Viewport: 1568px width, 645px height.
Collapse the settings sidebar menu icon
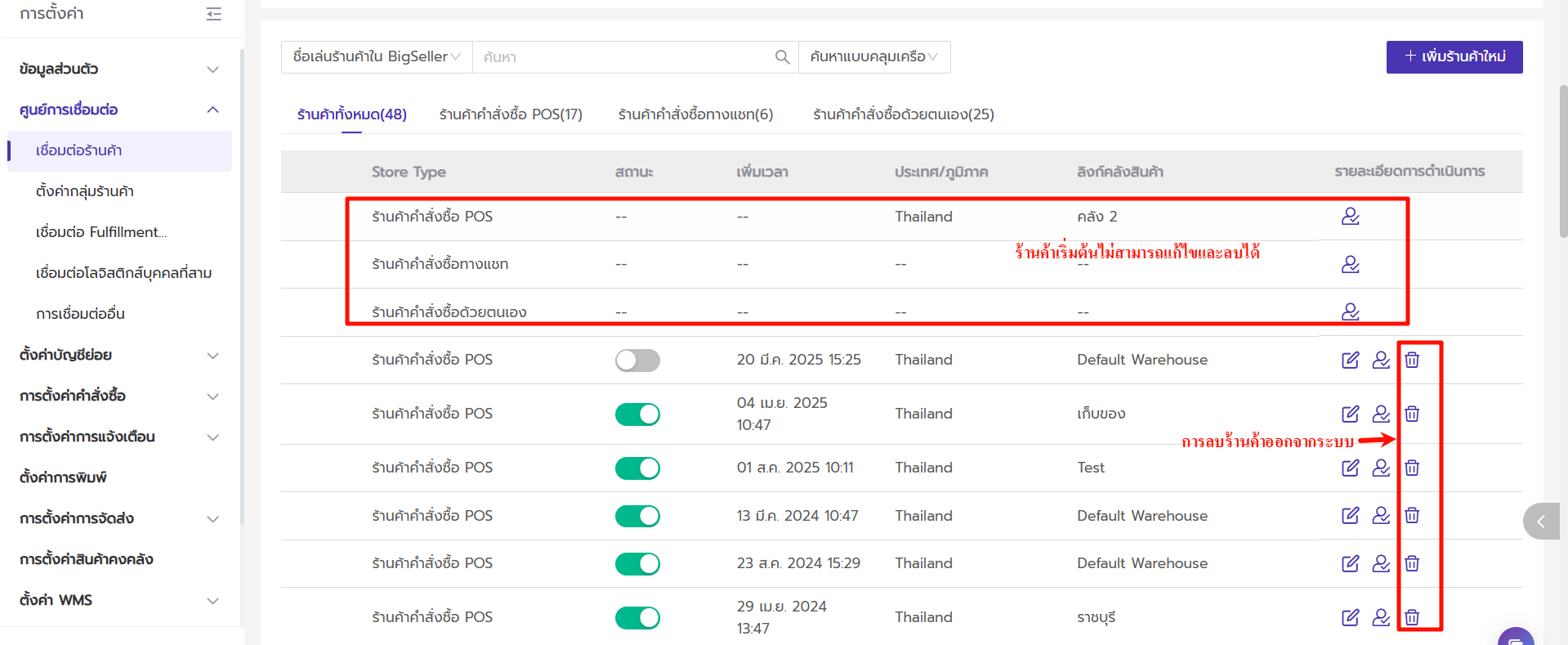coord(213,14)
